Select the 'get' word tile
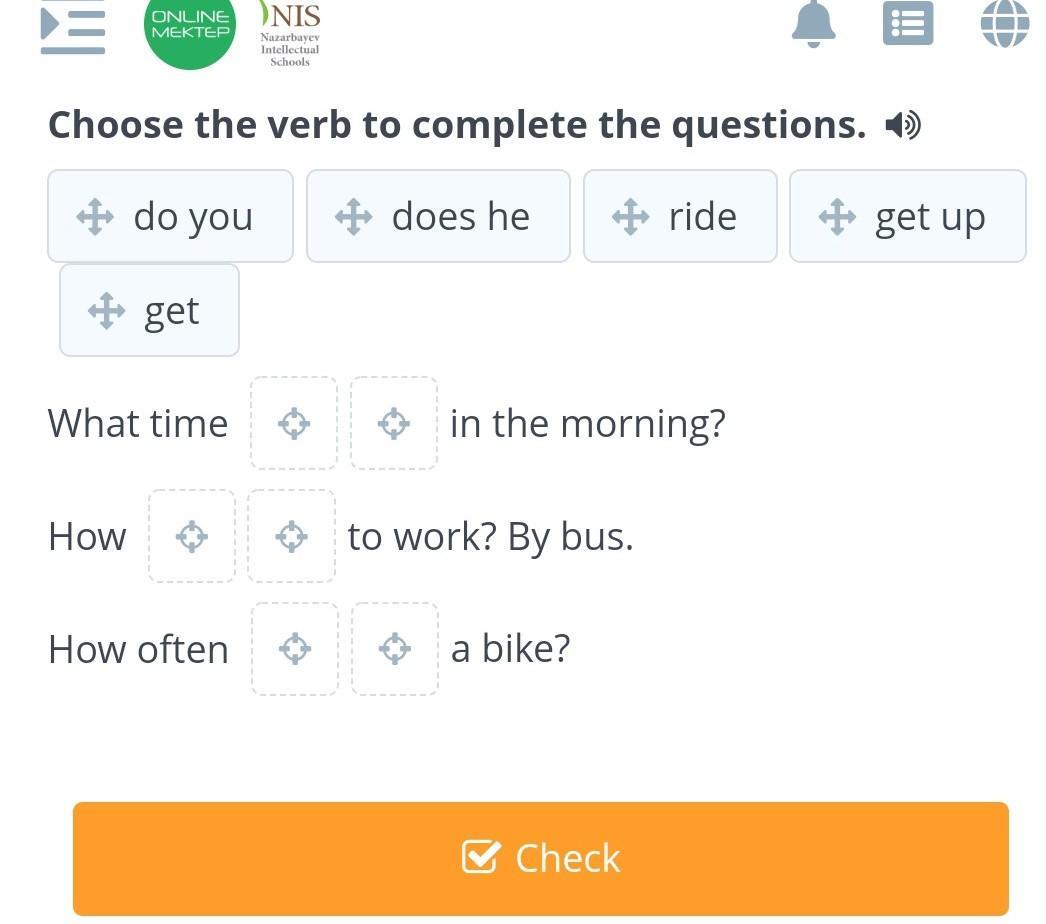1046x924 pixels. point(149,311)
